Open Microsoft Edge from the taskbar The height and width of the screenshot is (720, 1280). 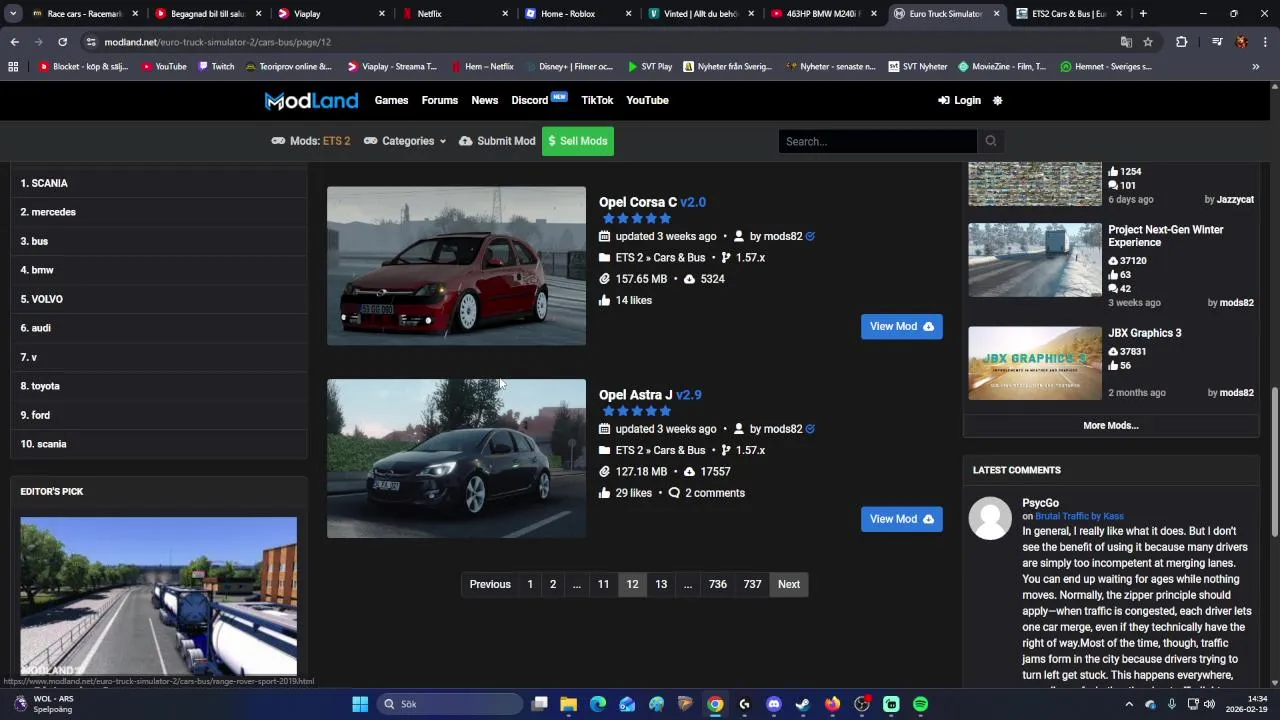(x=598, y=704)
